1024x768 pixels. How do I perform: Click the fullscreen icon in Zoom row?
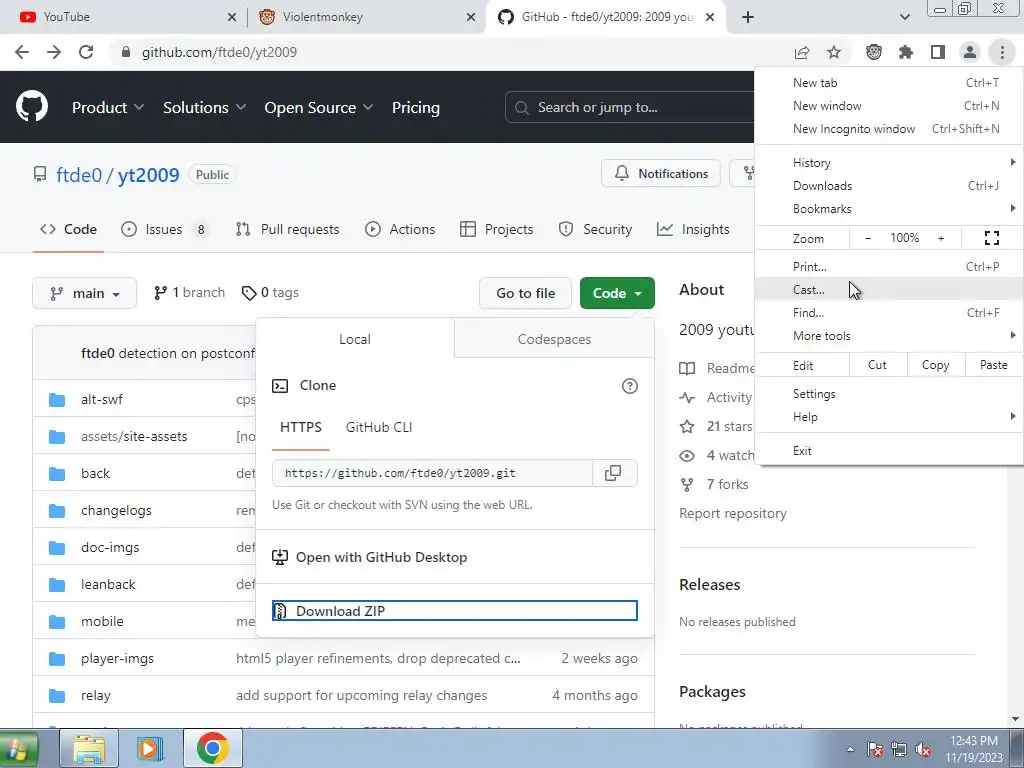pos(991,238)
